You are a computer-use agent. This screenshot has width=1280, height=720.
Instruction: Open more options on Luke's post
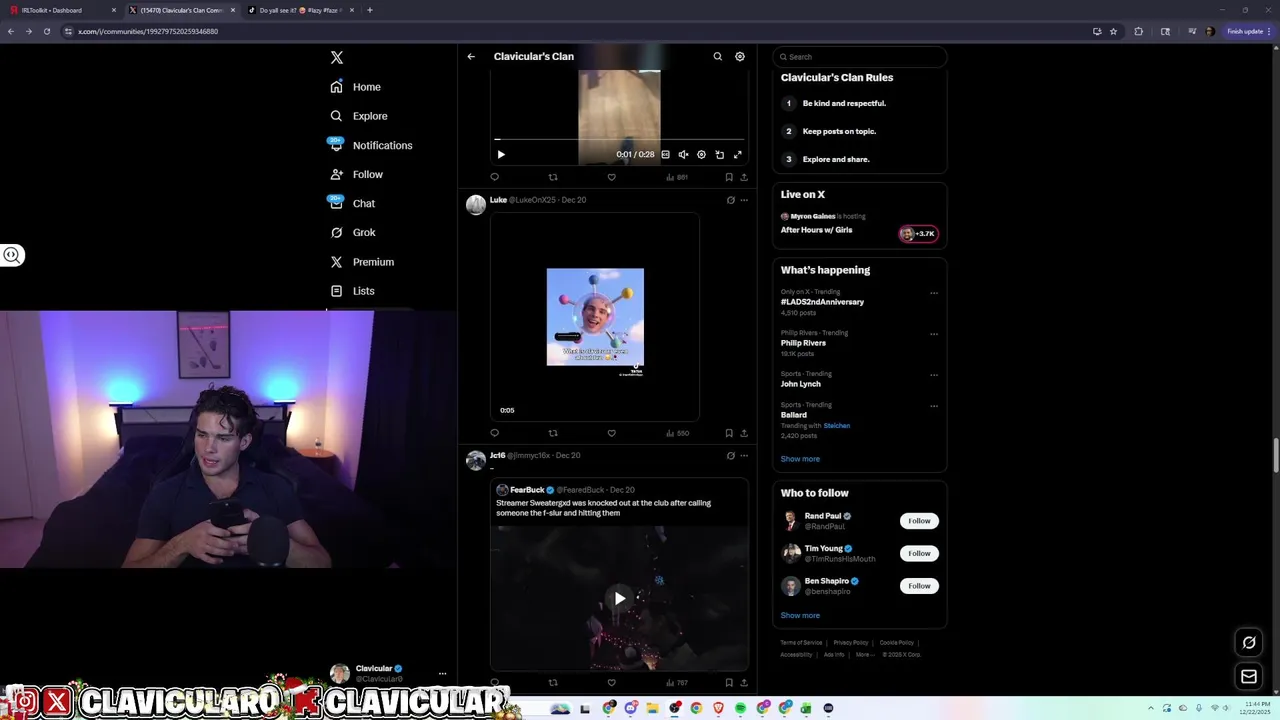tap(744, 200)
